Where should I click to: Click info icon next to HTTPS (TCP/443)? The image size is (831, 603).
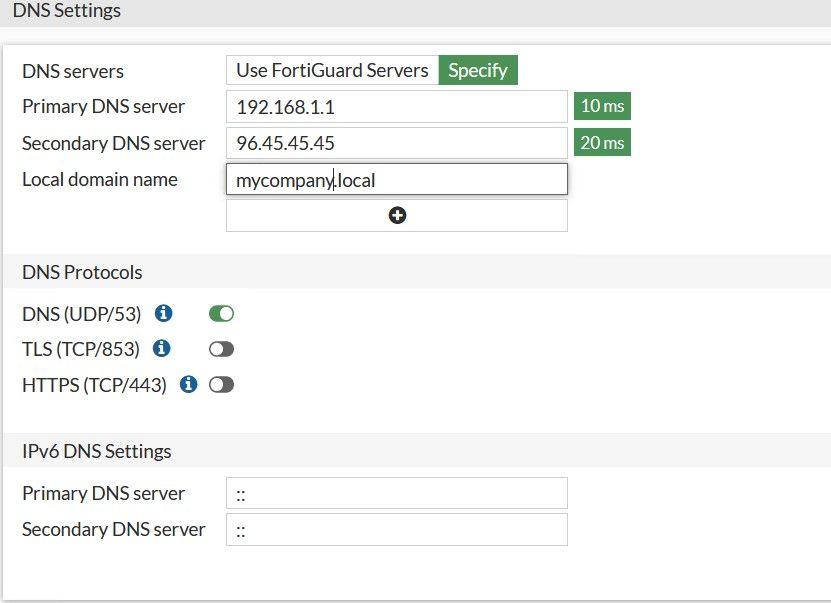188,384
